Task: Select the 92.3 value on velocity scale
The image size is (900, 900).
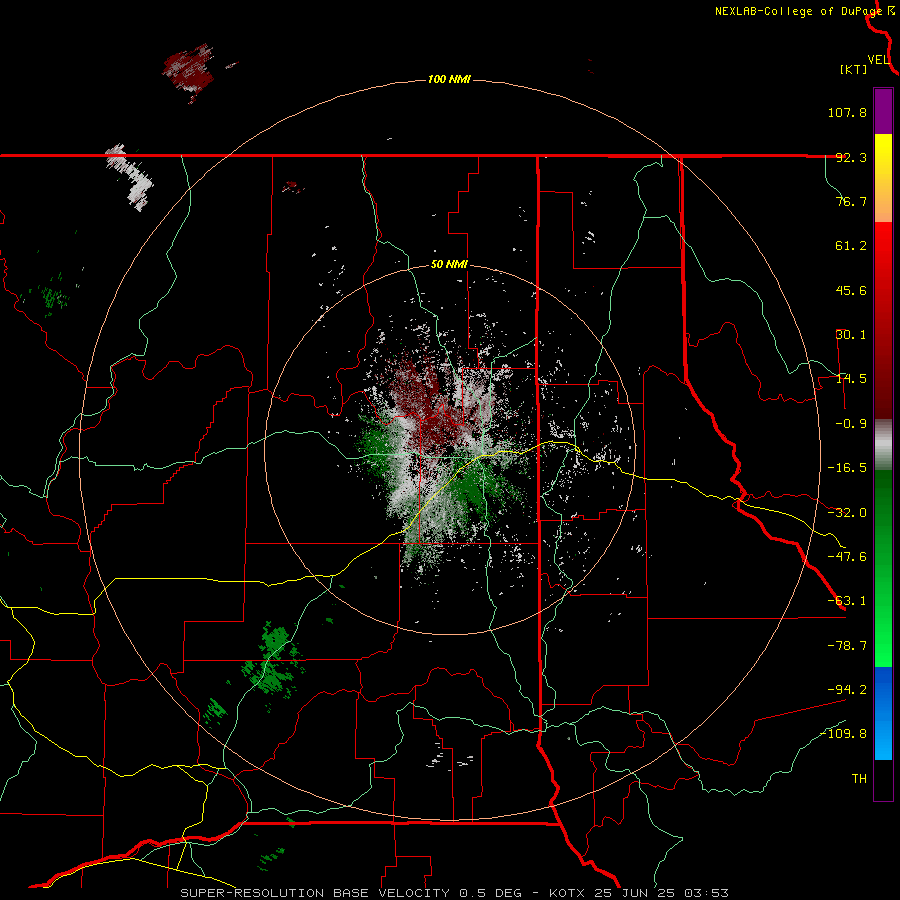Action: pyautogui.click(x=851, y=157)
